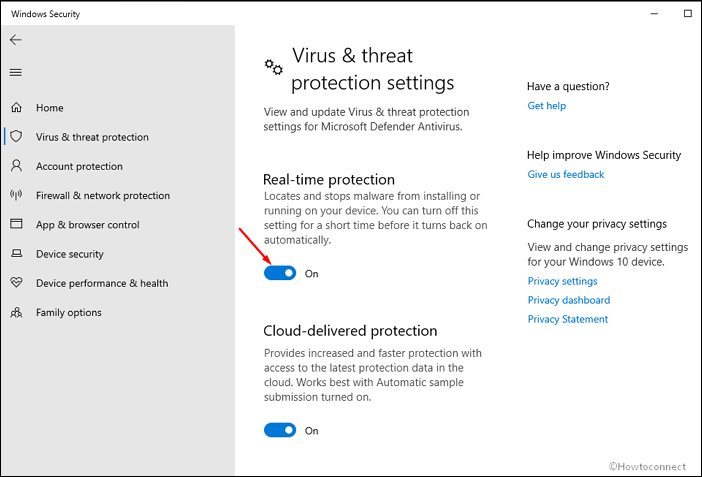
Task: Open Firewall & network protection antenna icon
Action: pos(16,195)
